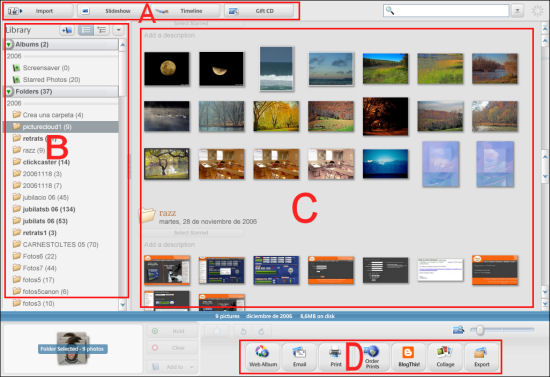Switch library to tree view
This screenshot has height=377, width=550.
pyautogui.click(x=102, y=31)
